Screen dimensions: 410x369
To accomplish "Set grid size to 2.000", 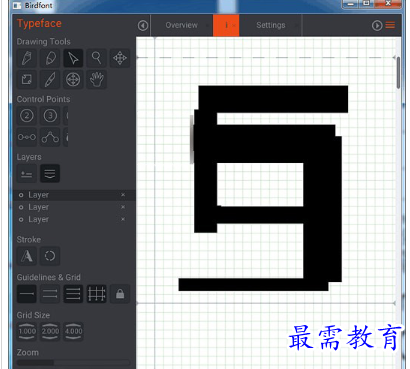I will (50, 331).
